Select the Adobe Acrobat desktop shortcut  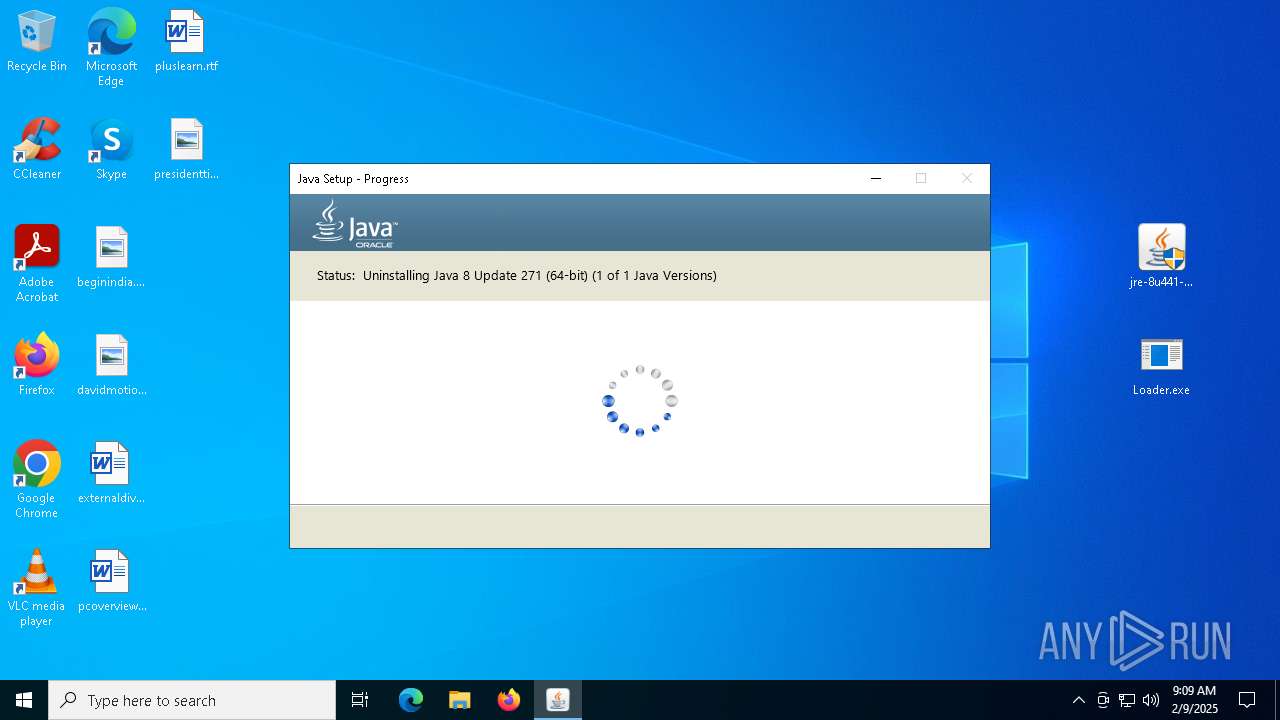36,264
